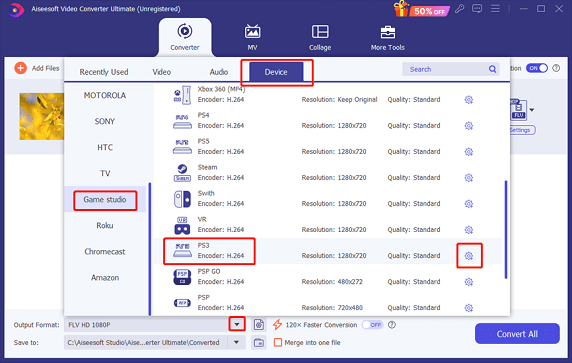Open settings gear for PS4 profile
The height and width of the screenshot is (363, 572).
469,126
